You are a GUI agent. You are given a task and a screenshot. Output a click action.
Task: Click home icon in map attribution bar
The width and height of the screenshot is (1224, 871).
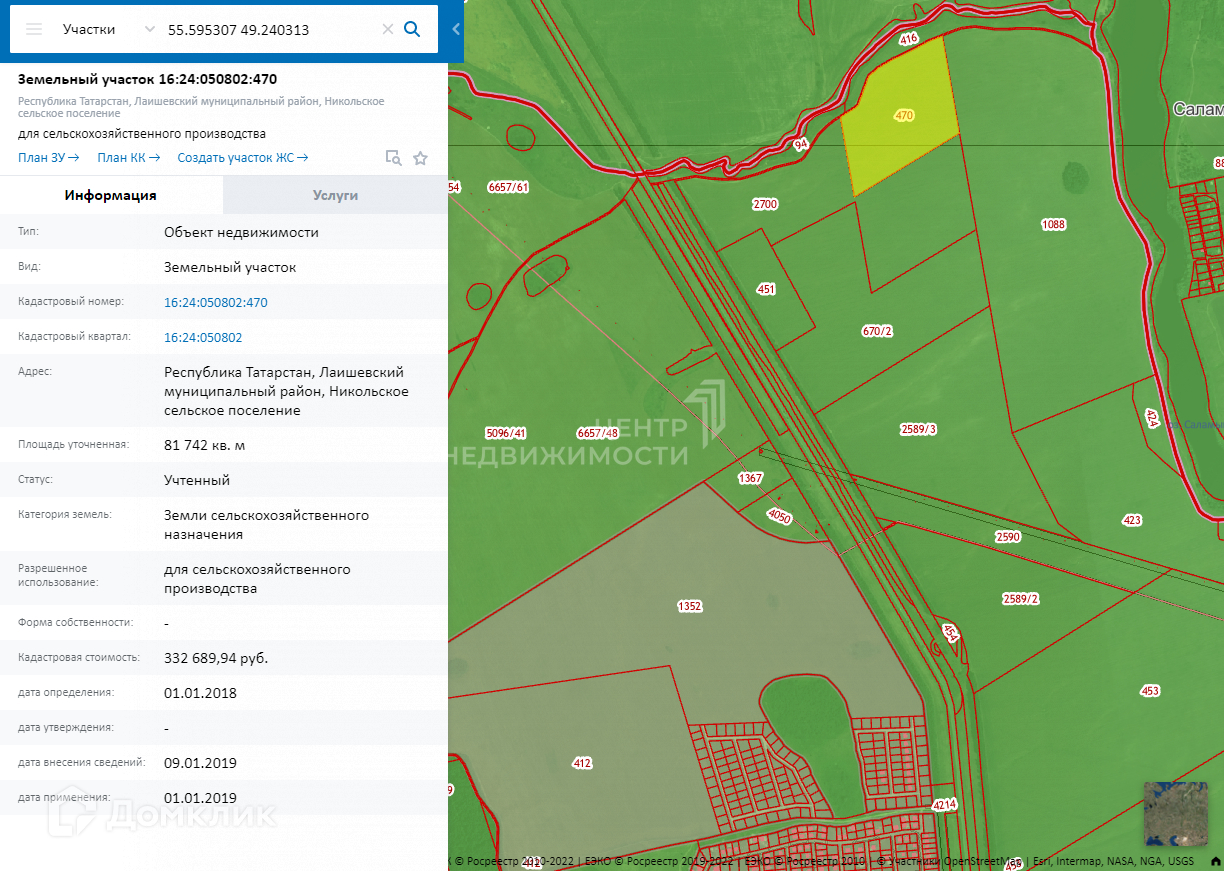[x=1214, y=861]
